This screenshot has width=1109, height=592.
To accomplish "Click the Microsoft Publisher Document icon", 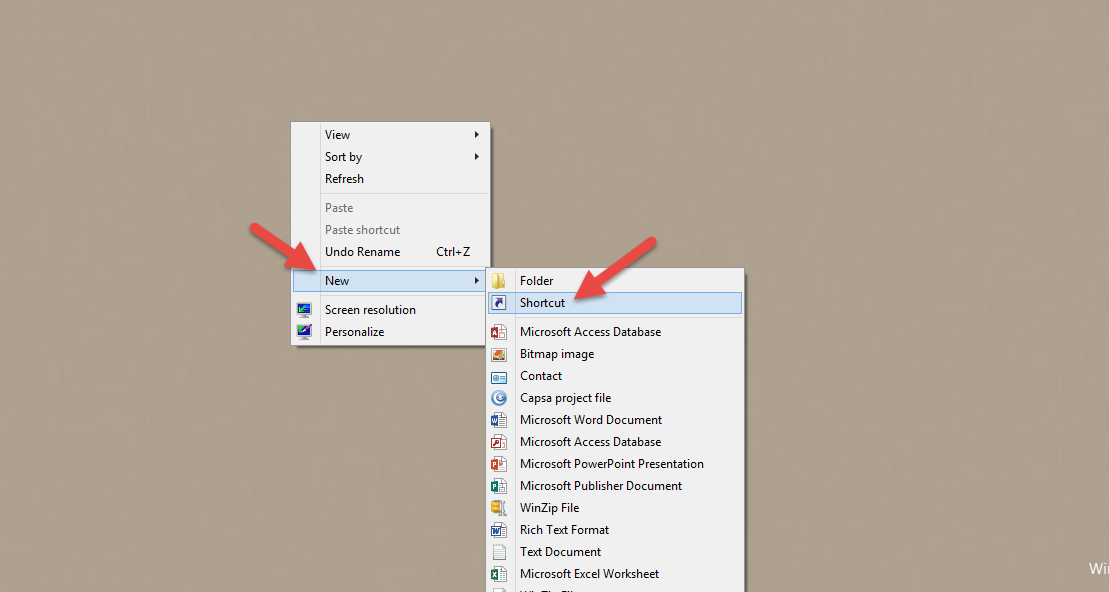I will coord(499,486).
